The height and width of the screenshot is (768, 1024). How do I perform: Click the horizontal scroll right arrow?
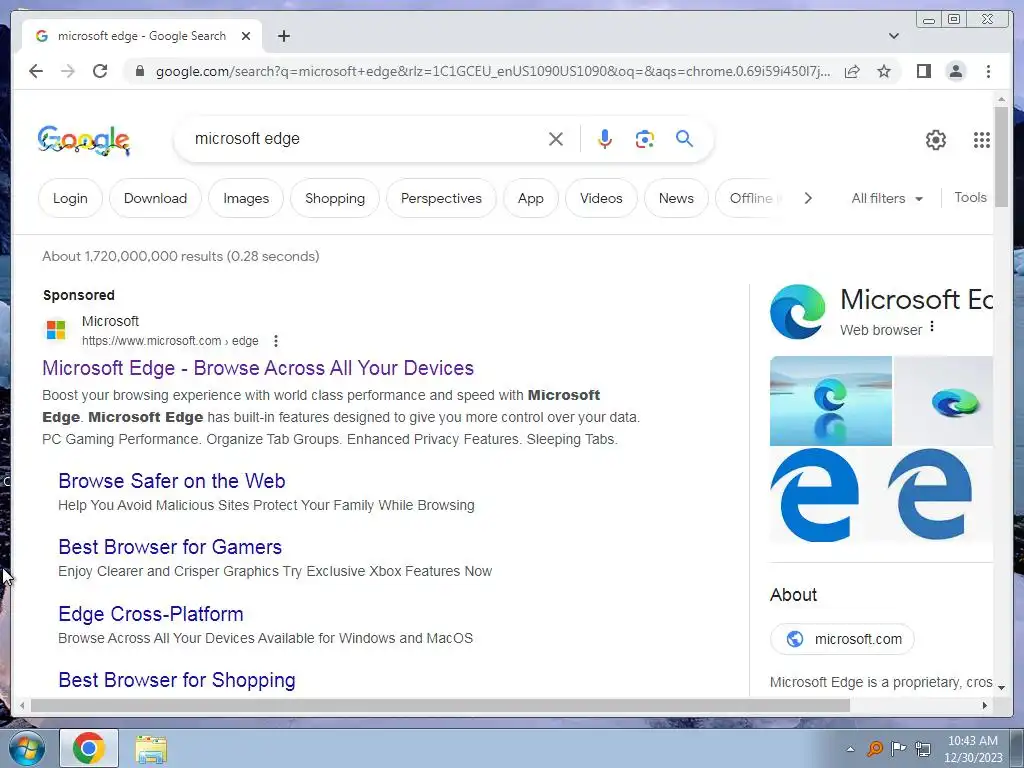point(985,705)
